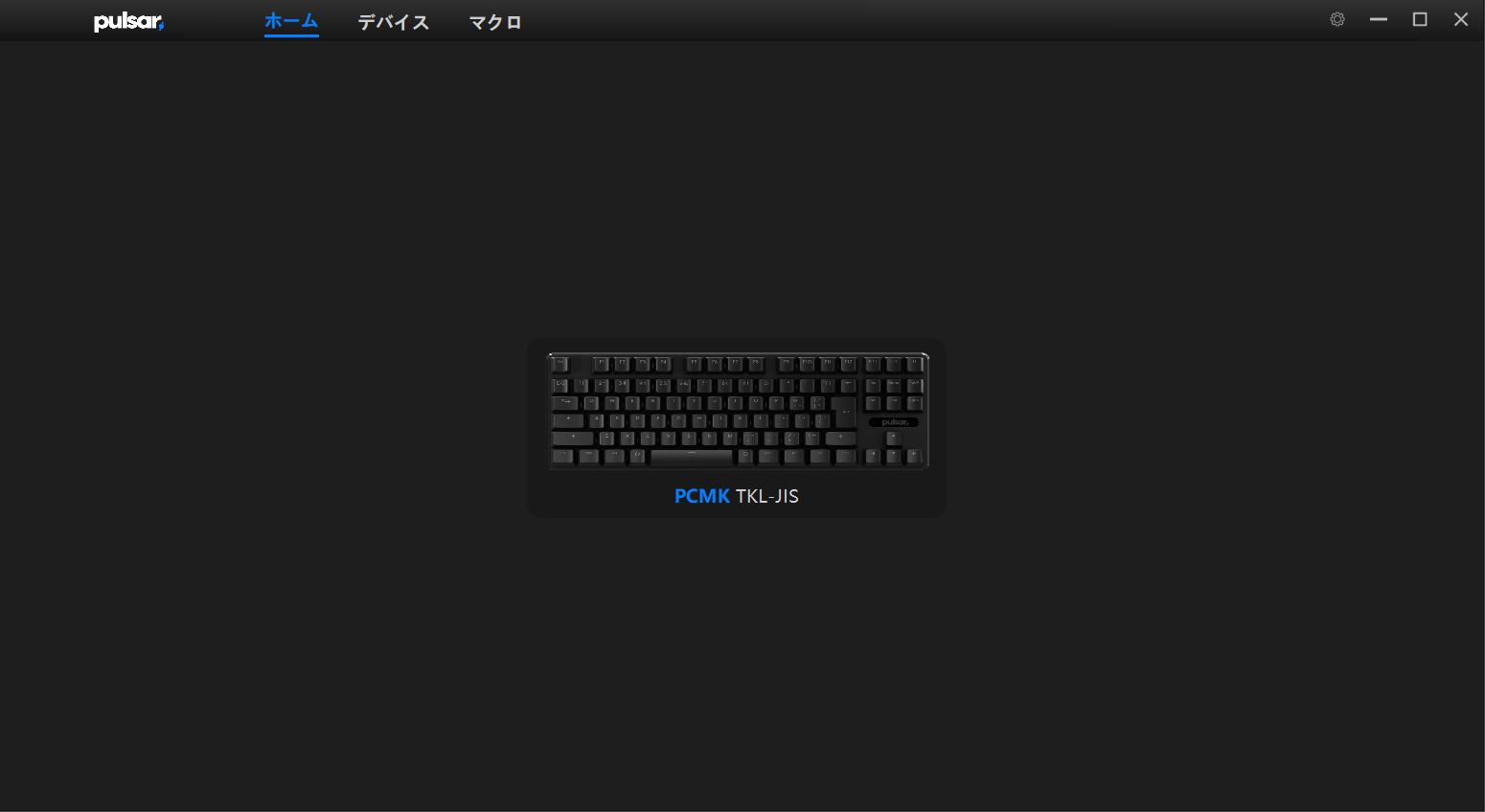The image size is (1485, 812).
Task: Switch to the ホーム tab
Action: coord(291,21)
